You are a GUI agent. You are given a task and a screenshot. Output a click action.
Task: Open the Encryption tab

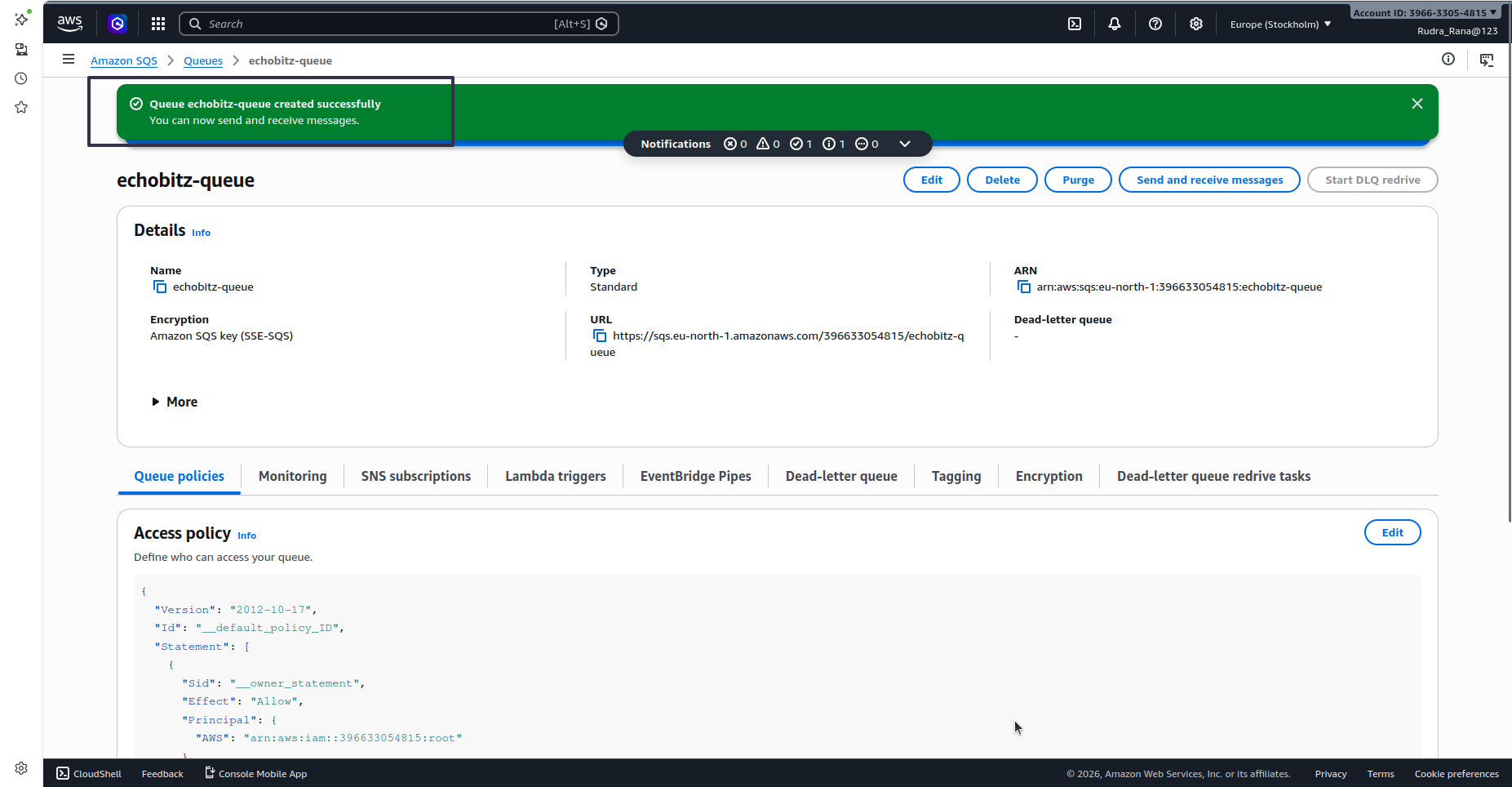1049,476
